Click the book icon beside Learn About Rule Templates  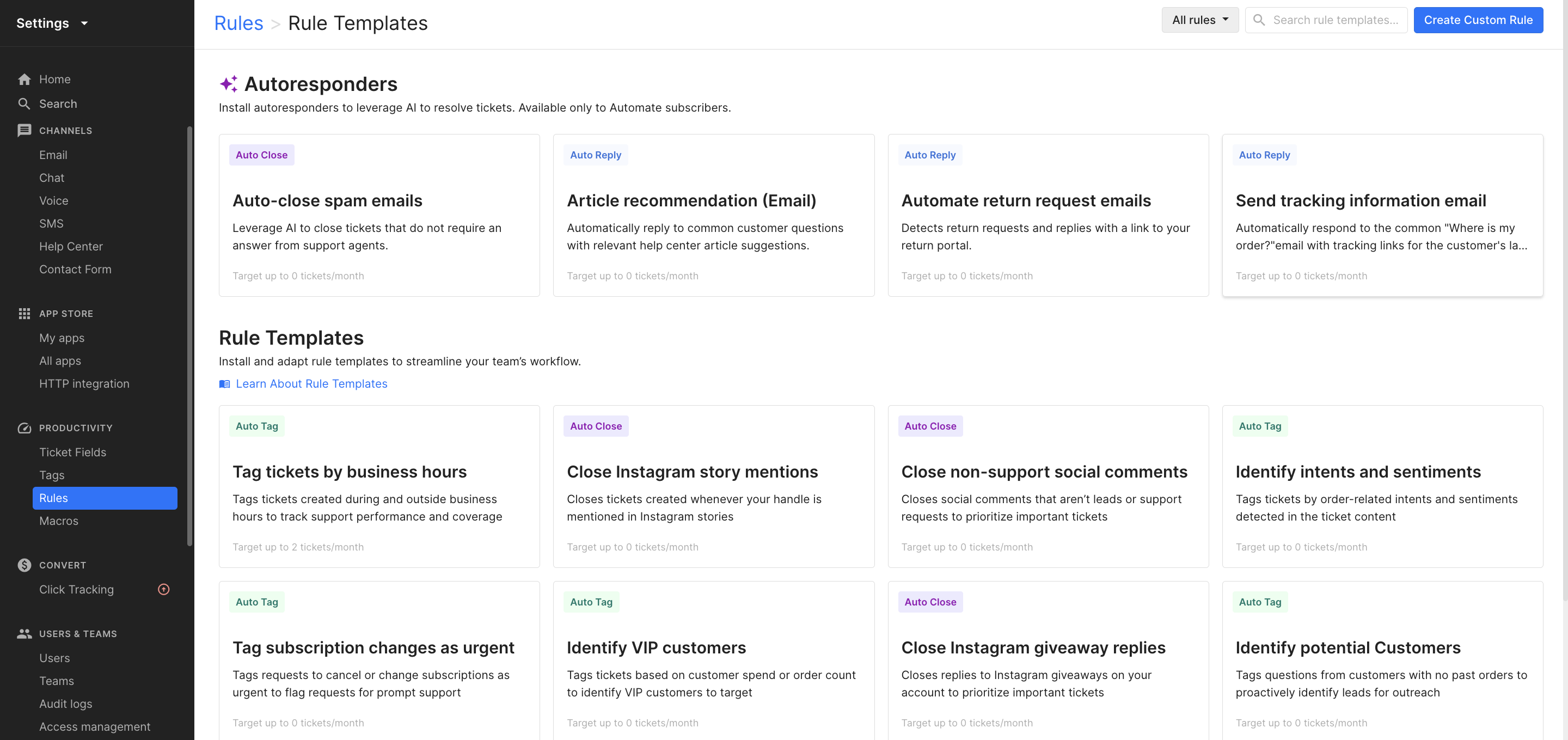coord(225,384)
